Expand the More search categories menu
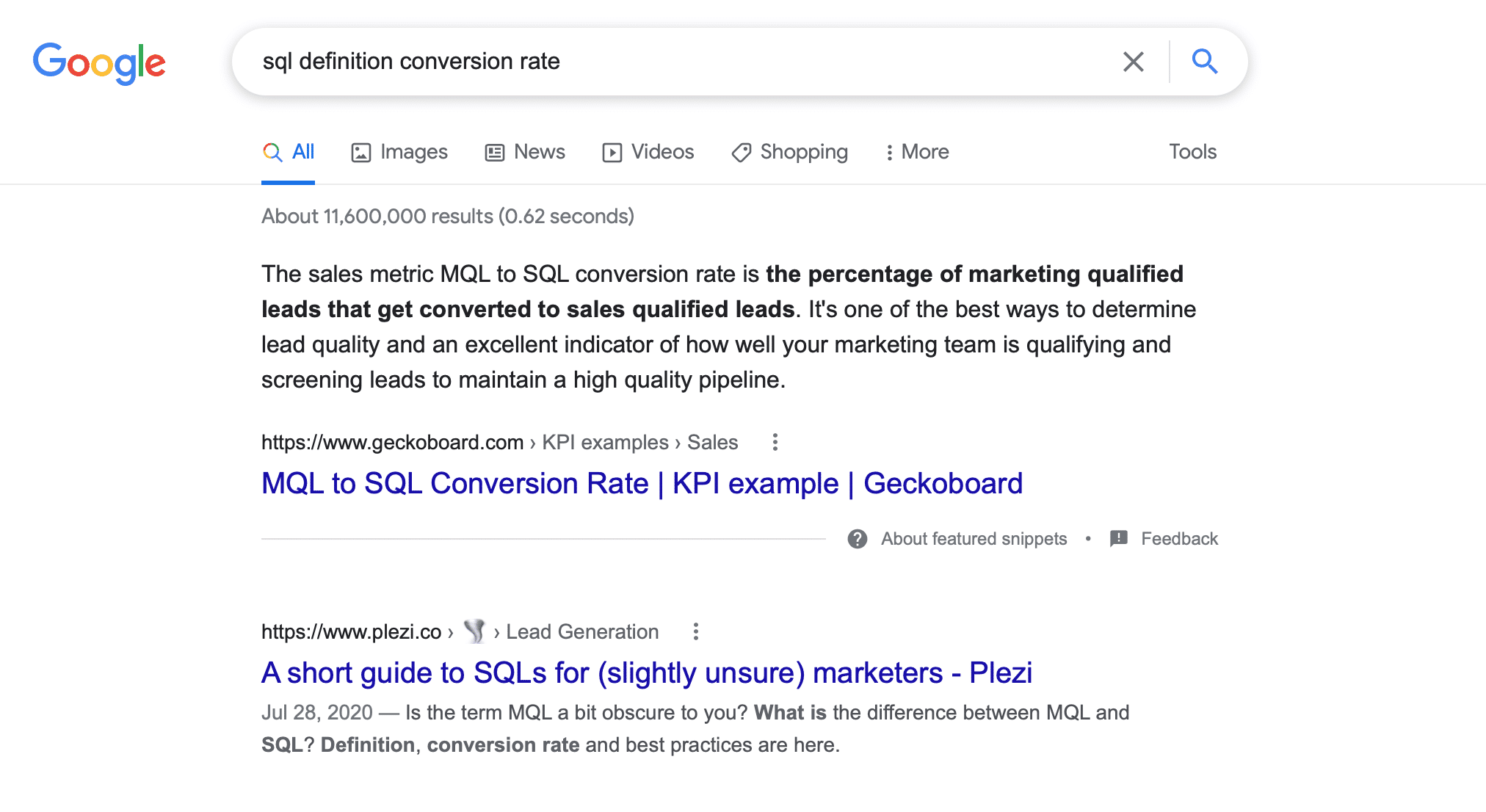This screenshot has width=1486, height=812. [916, 152]
